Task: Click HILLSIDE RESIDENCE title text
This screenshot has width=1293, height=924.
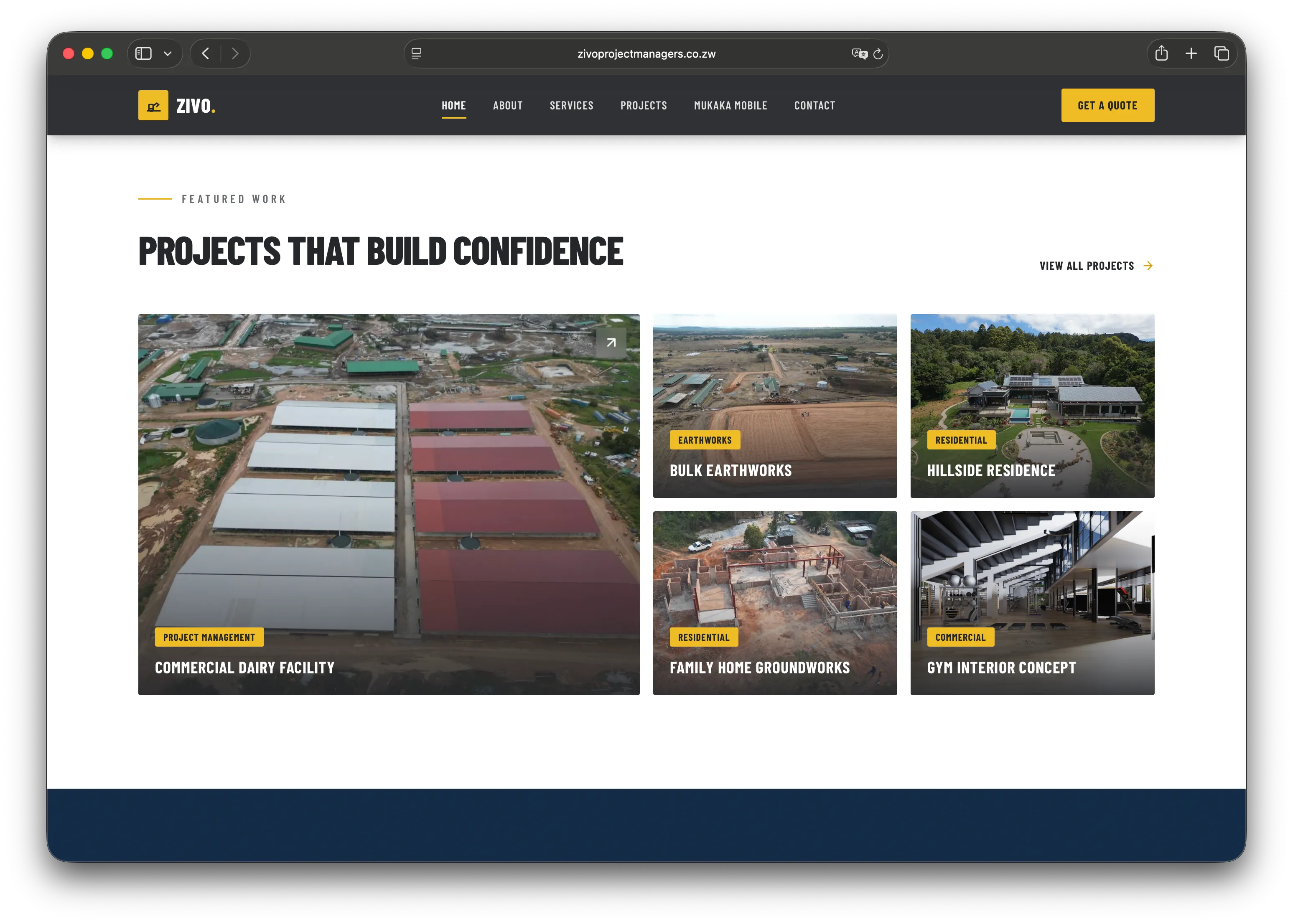Action: [x=991, y=470]
